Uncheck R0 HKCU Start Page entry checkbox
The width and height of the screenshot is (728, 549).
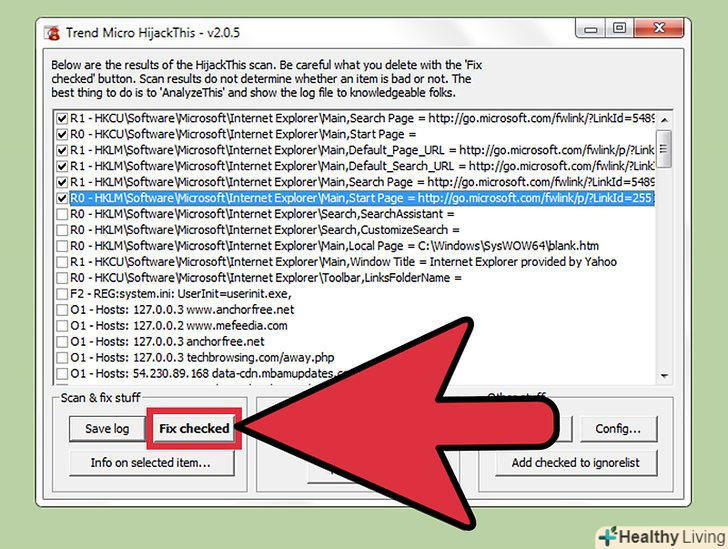(62, 135)
